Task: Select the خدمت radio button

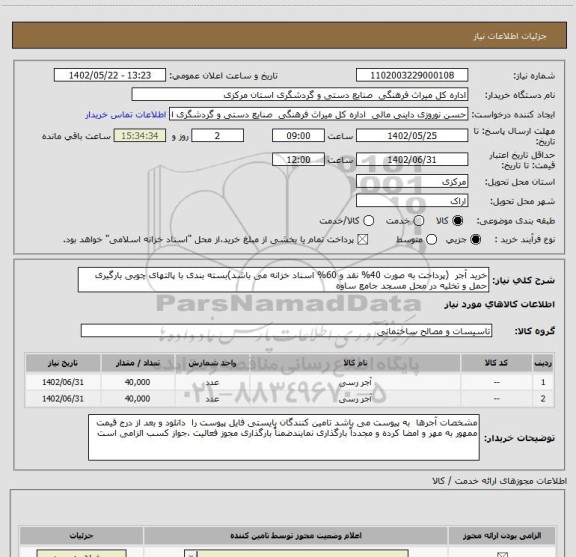Action: [419, 221]
